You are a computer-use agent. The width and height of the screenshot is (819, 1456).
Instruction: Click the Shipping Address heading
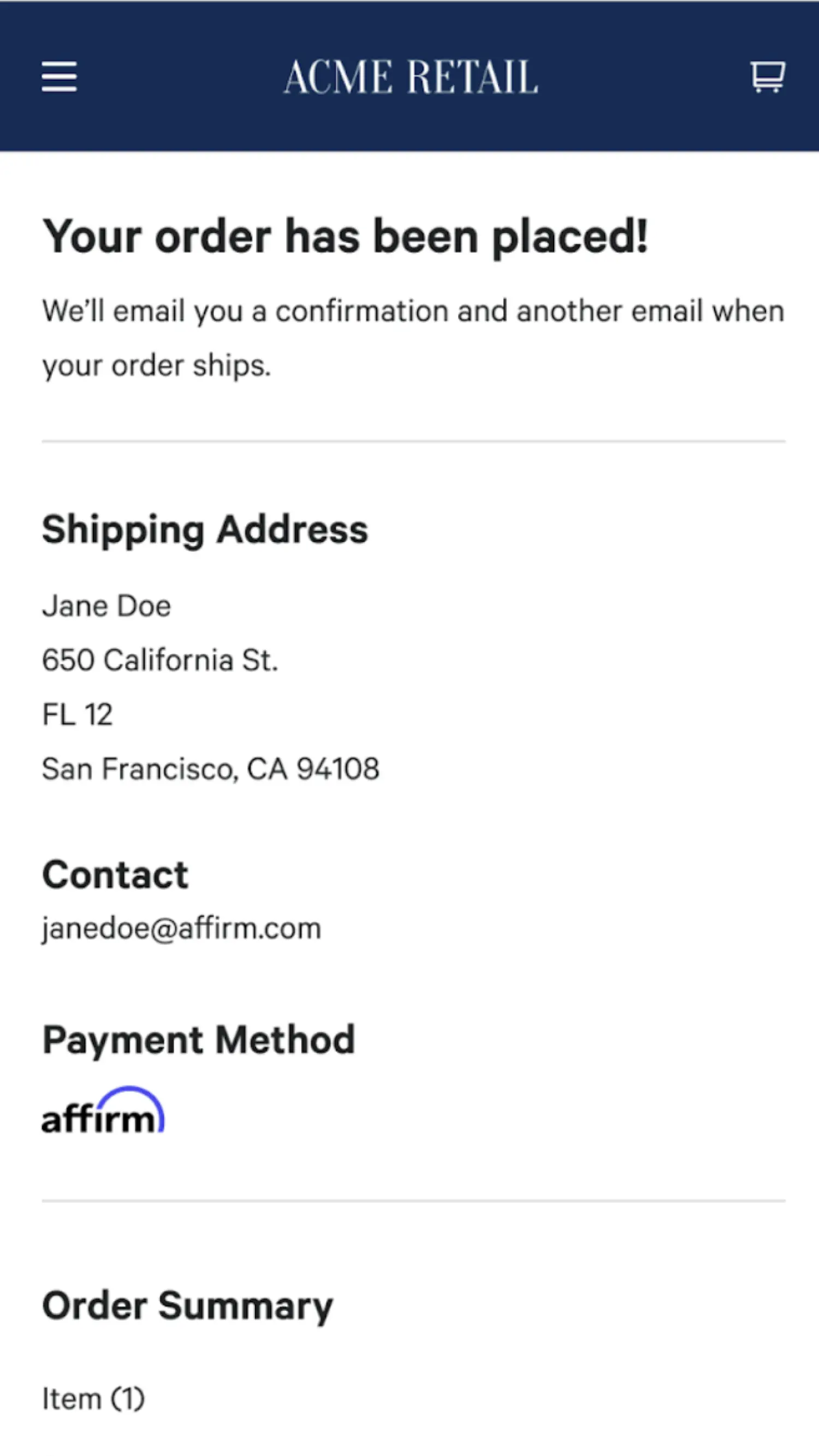click(x=205, y=529)
